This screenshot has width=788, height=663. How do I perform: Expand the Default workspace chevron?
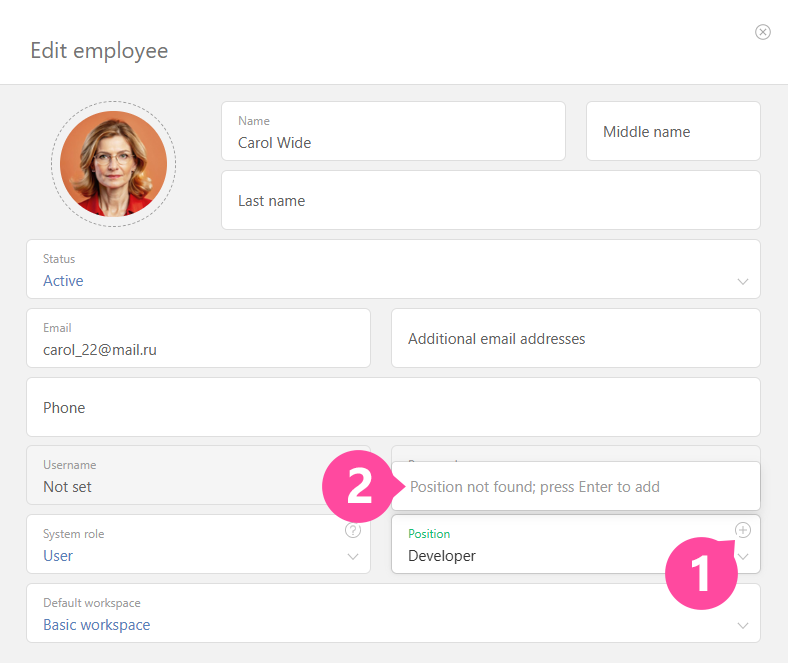742,626
